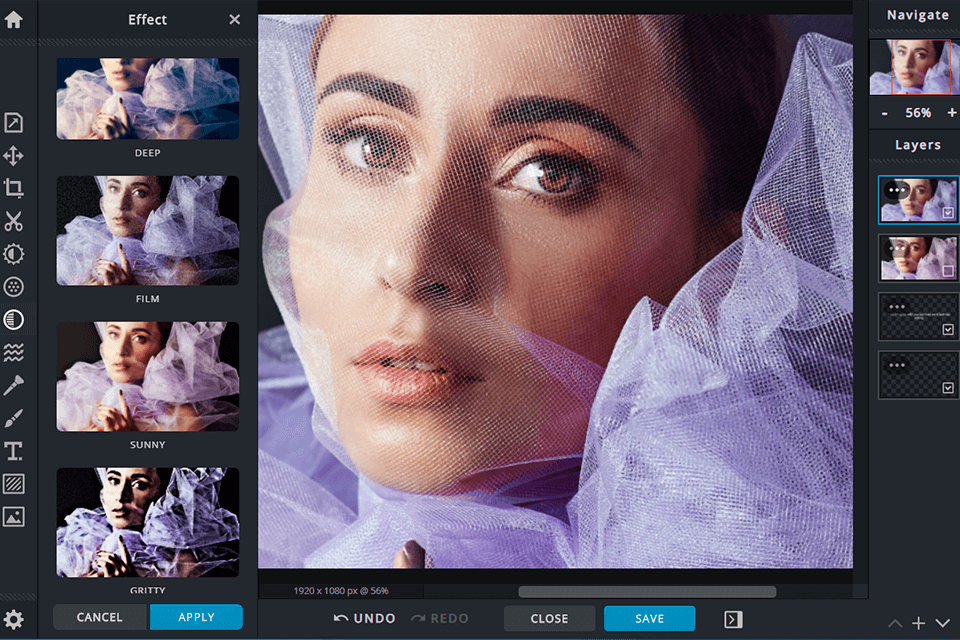Open the three-dot menu on fourth layer
The width and height of the screenshot is (960, 640).
point(897,365)
